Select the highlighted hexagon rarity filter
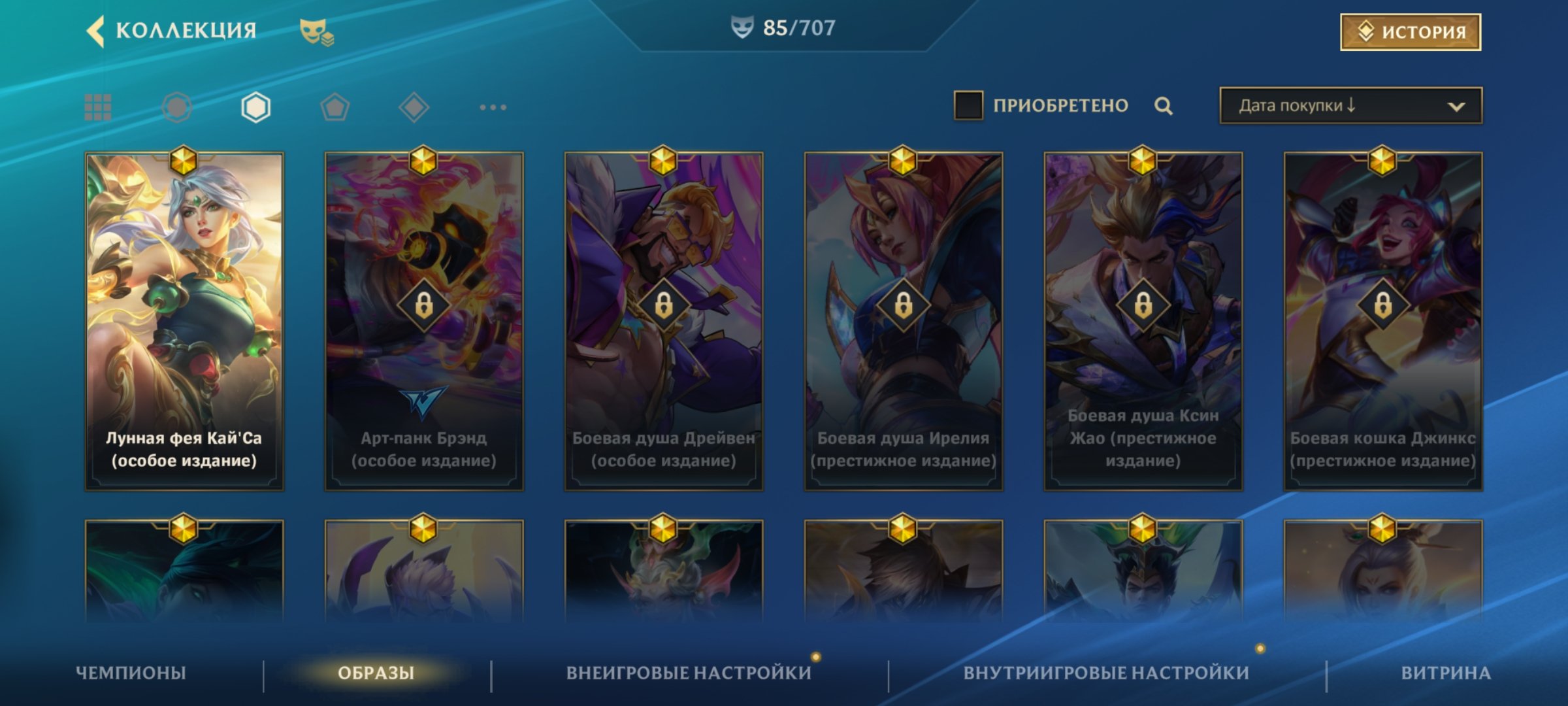Screen dimensions: 1568x706 coord(255,107)
